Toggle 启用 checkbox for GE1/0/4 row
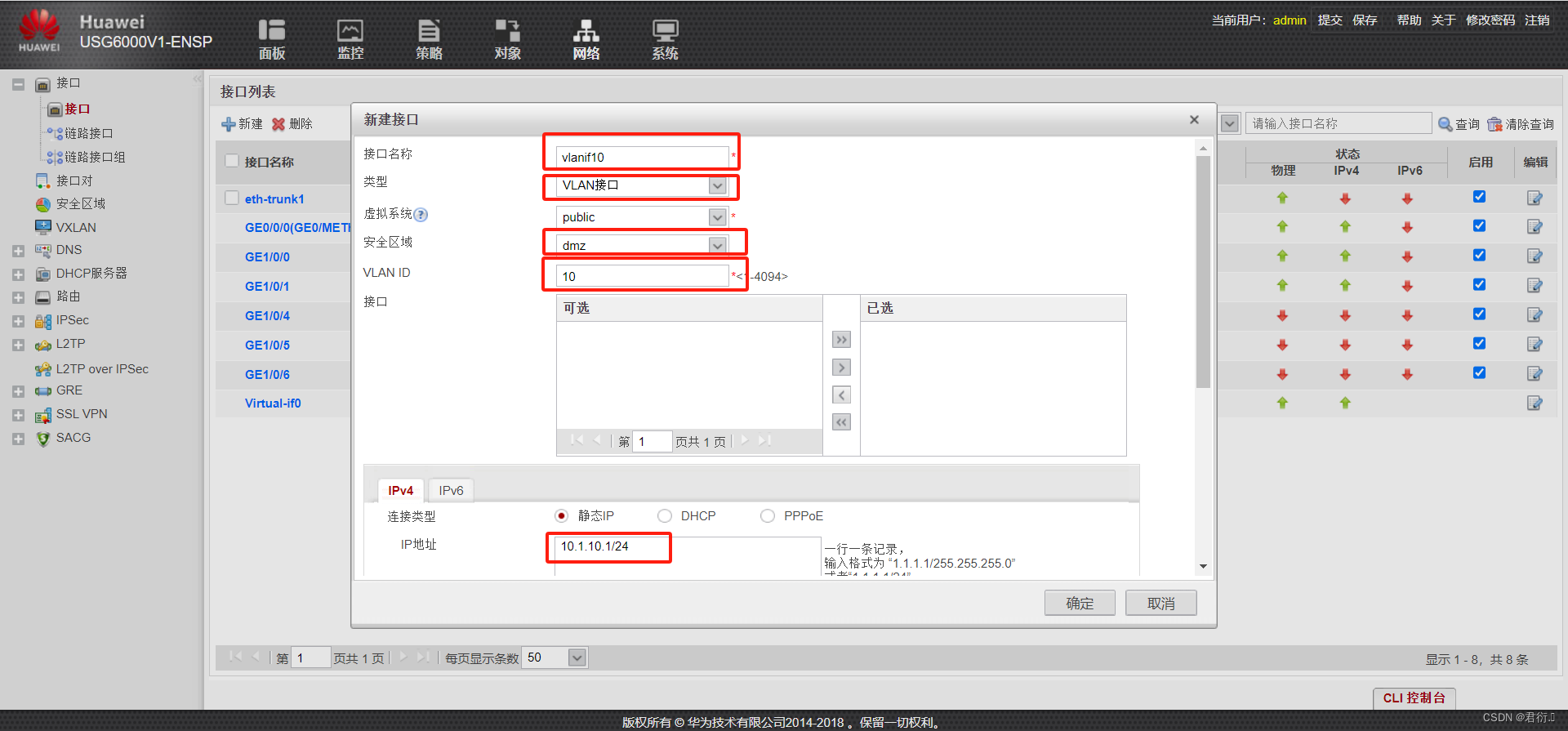 [1479, 314]
